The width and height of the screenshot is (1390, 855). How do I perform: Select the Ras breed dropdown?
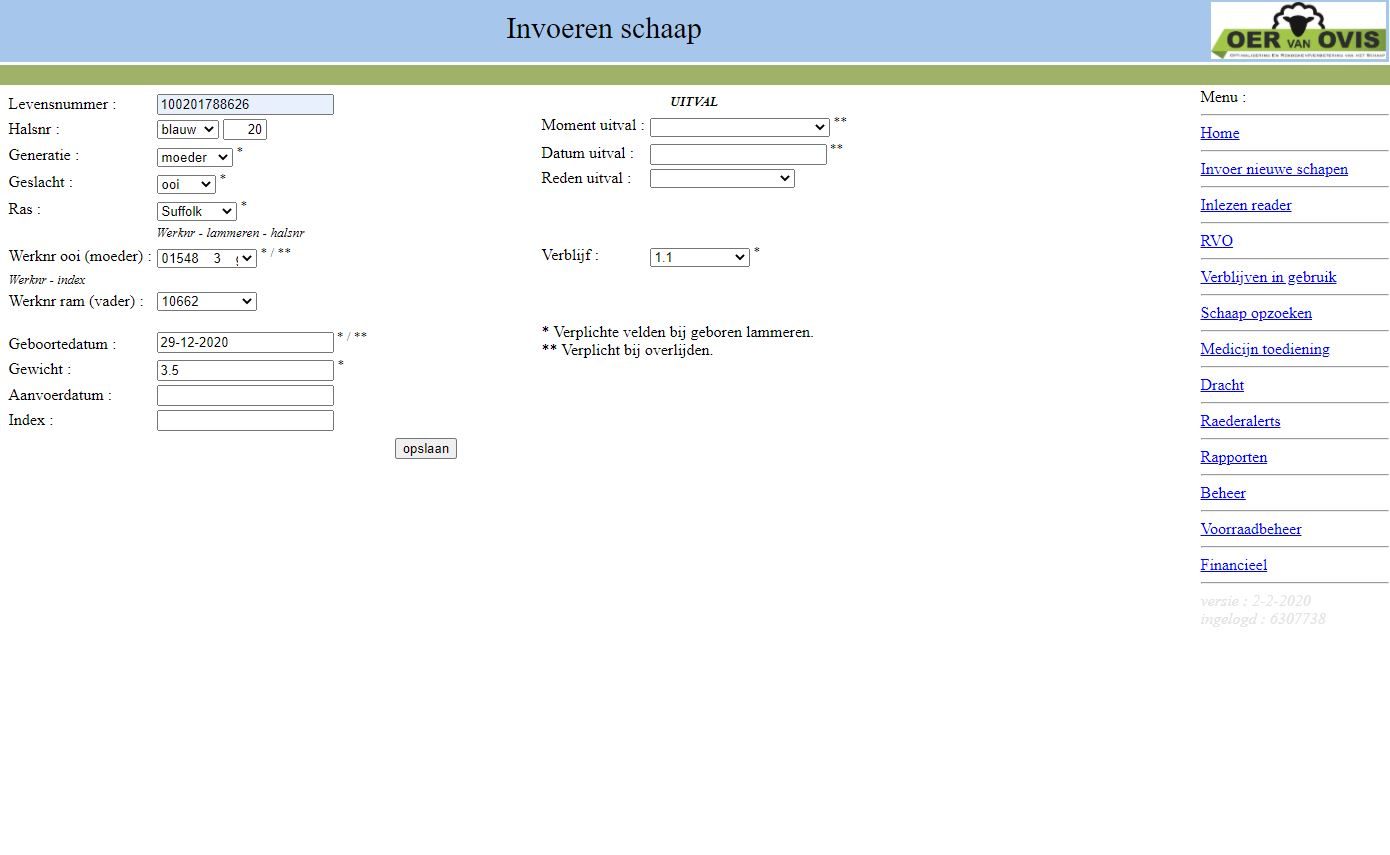point(197,212)
